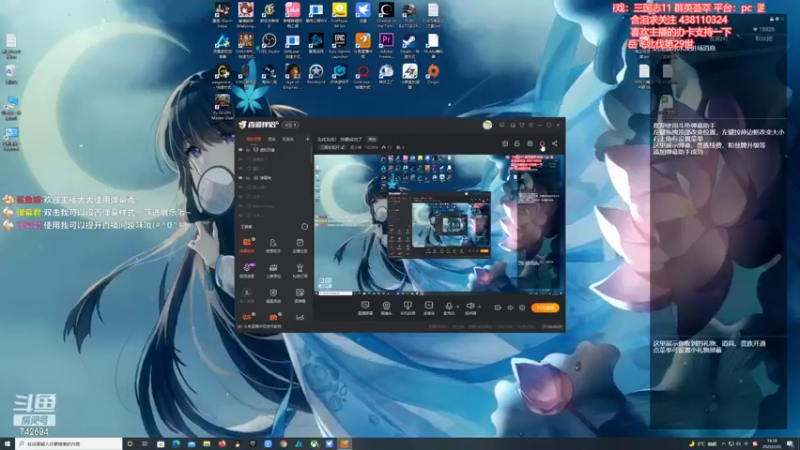Viewport: 800px width, 450px height.
Task: Open the microphone dropdown arrow
Action: (457, 307)
